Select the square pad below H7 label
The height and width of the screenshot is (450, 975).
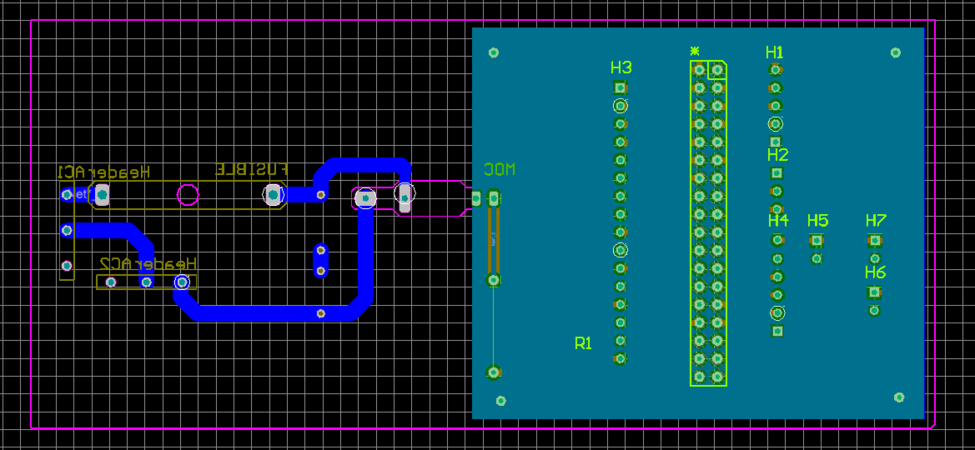(x=875, y=240)
